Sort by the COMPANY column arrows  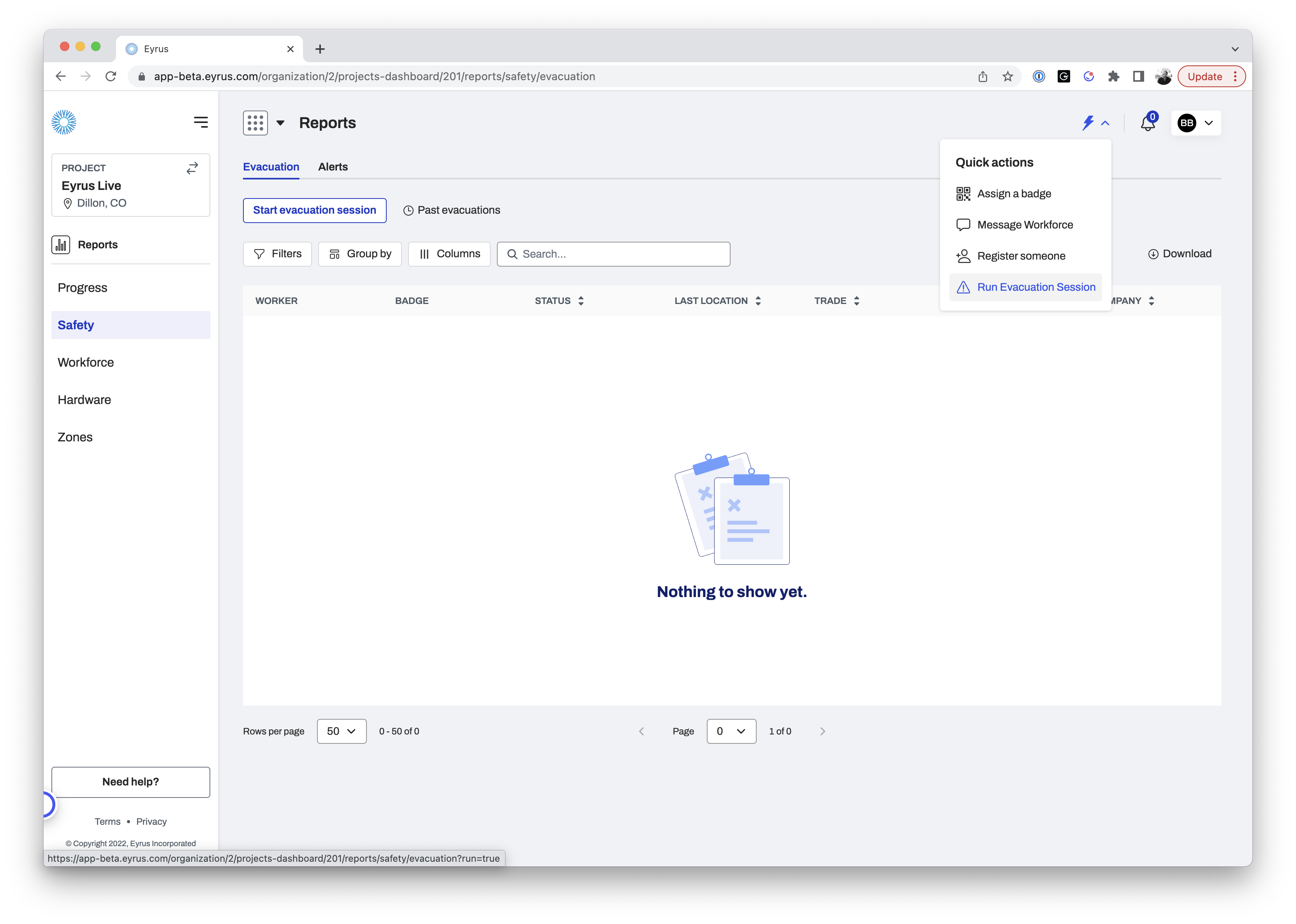1152,301
